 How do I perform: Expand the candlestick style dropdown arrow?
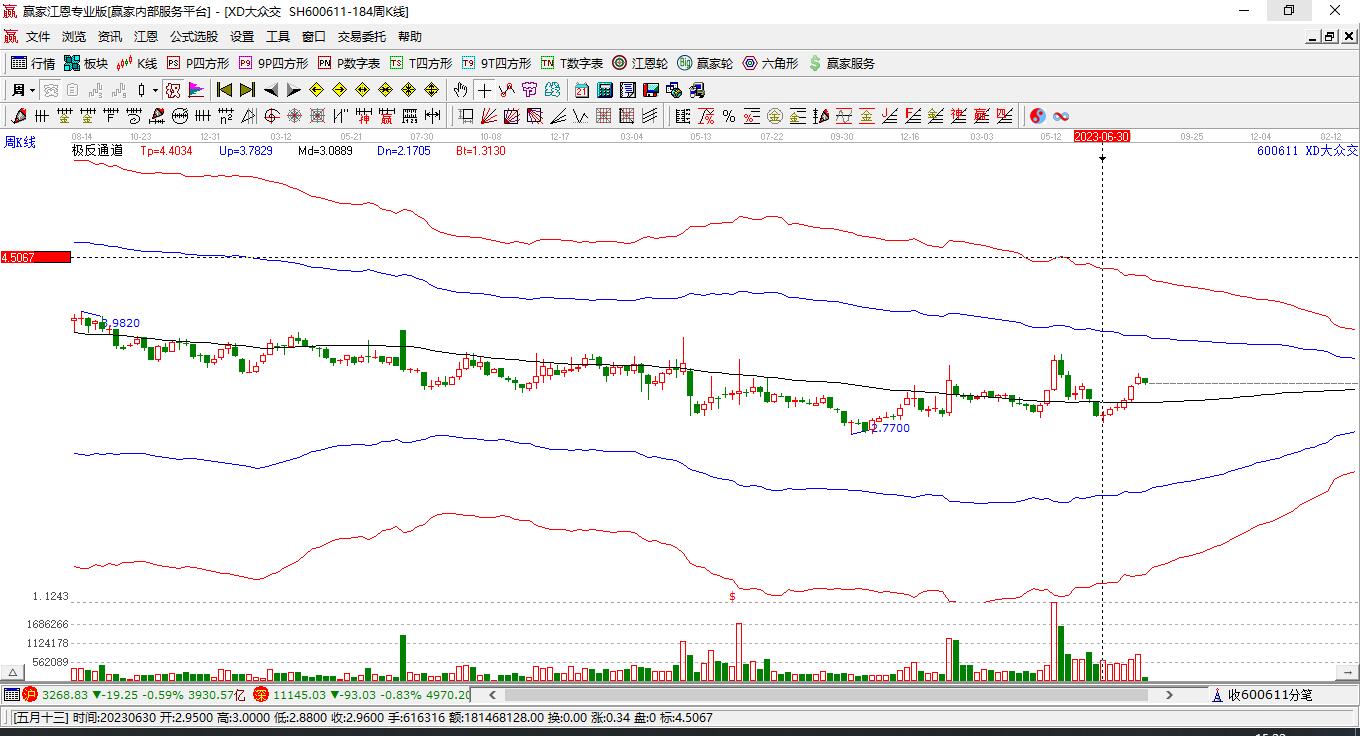click(155, 90)
